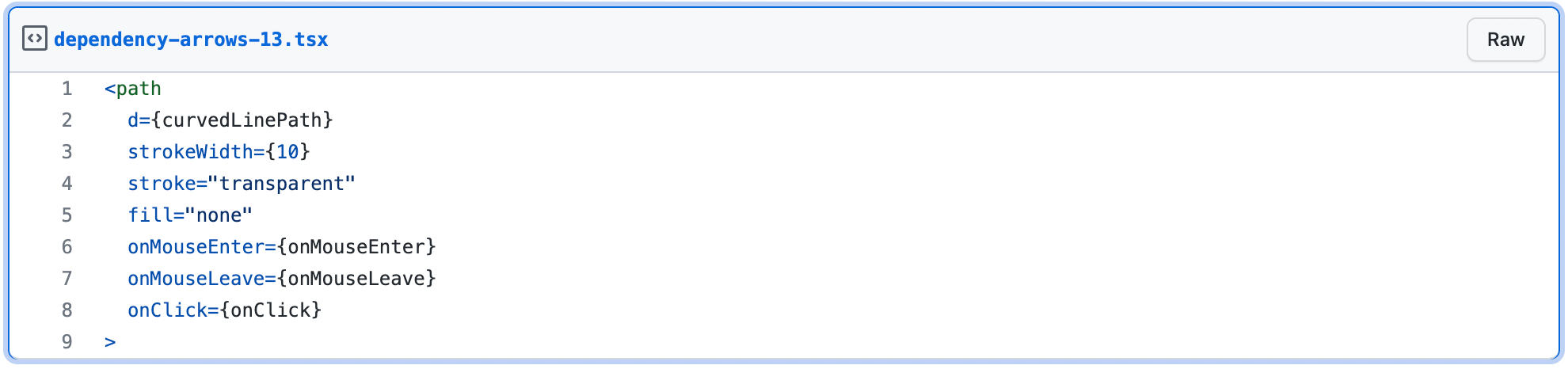Click the onClick attribute line
1568x369 pixels.
tap(225, 310)
